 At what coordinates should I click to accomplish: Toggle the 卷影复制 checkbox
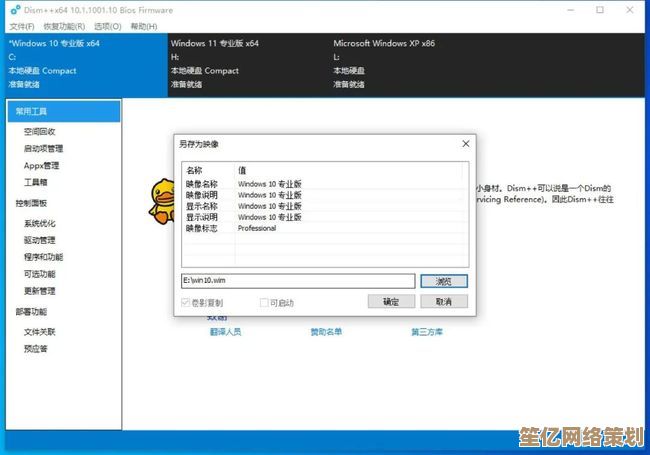click(185, 303)
